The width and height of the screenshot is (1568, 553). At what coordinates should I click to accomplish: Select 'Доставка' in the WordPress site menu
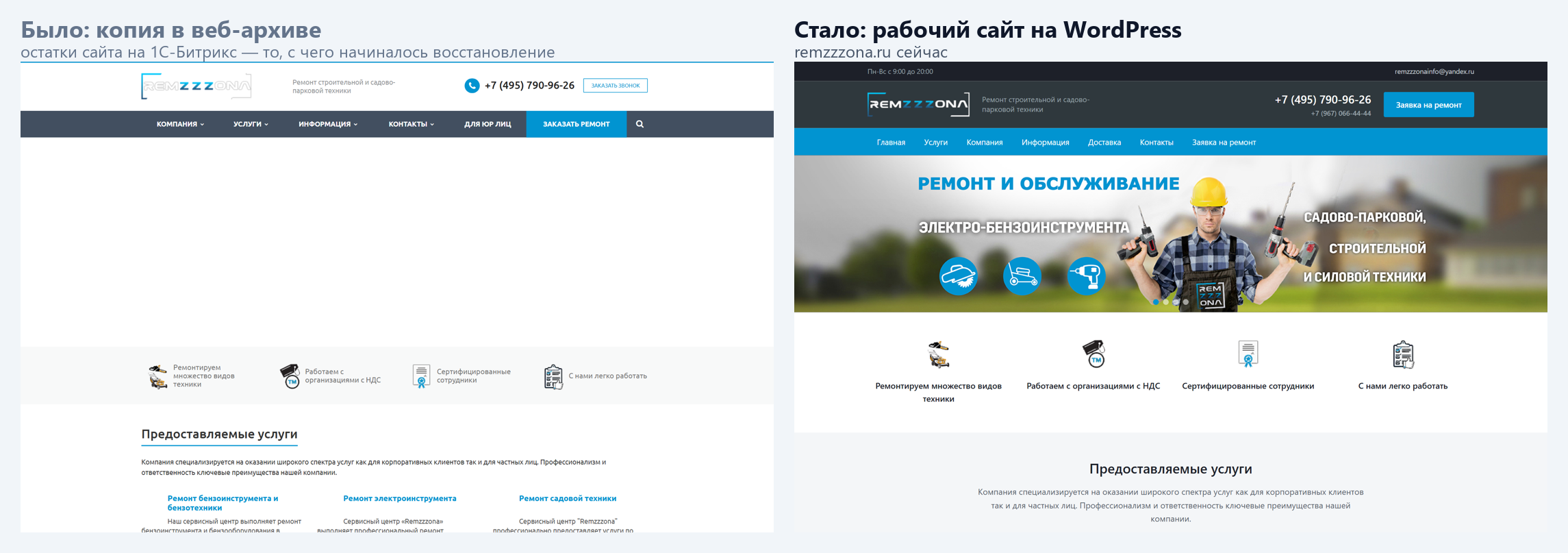(x=1104, y=143)
